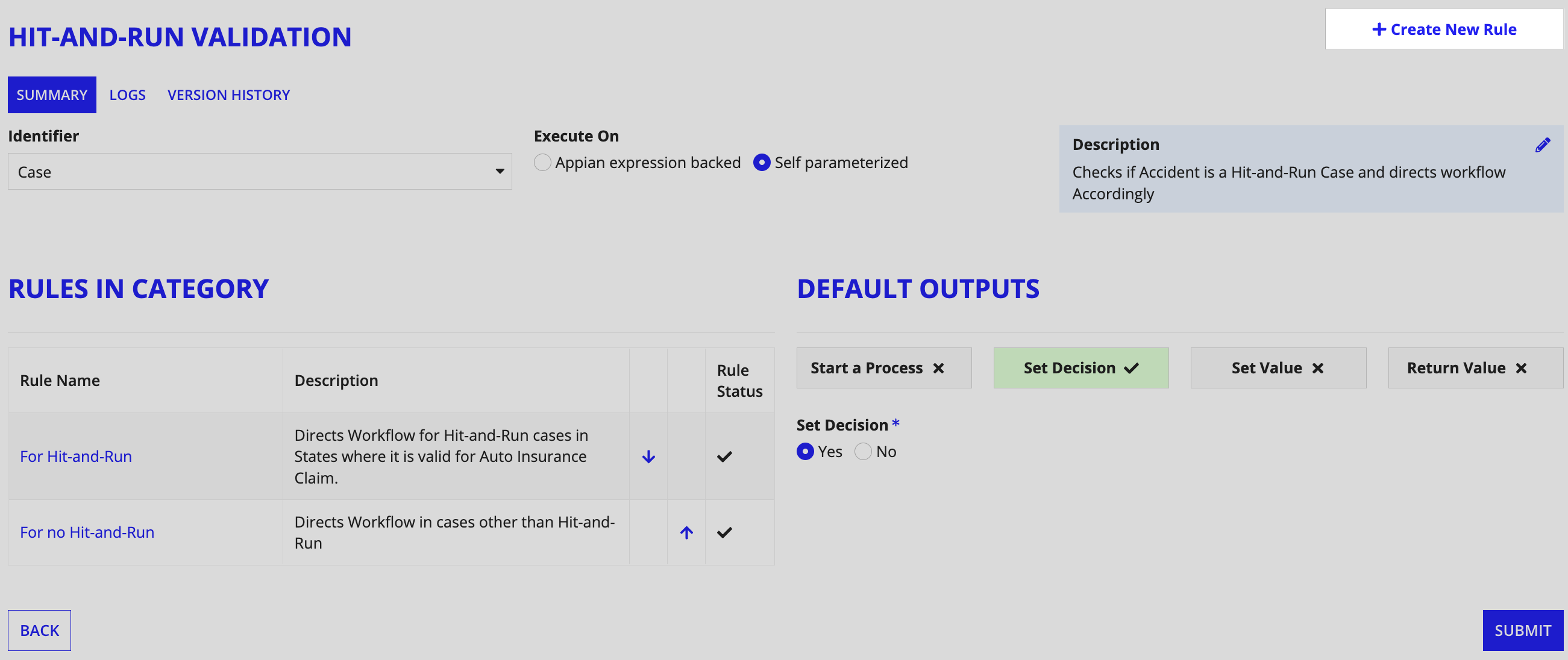Switch to the VERSION HISTORY tab
Image resolution: width=1568 pixels, height=660 pixels.
click(228, 94)
